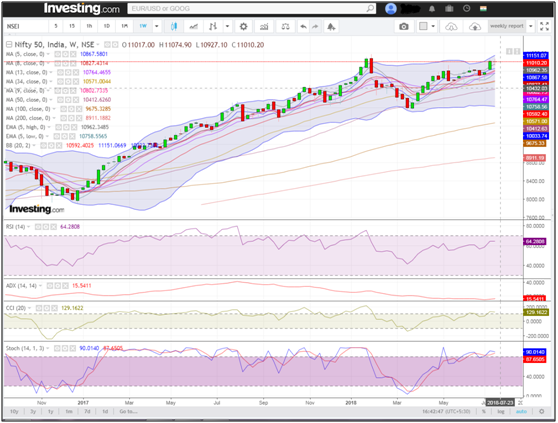Open the chart type candlestick selector

(174, 26)
